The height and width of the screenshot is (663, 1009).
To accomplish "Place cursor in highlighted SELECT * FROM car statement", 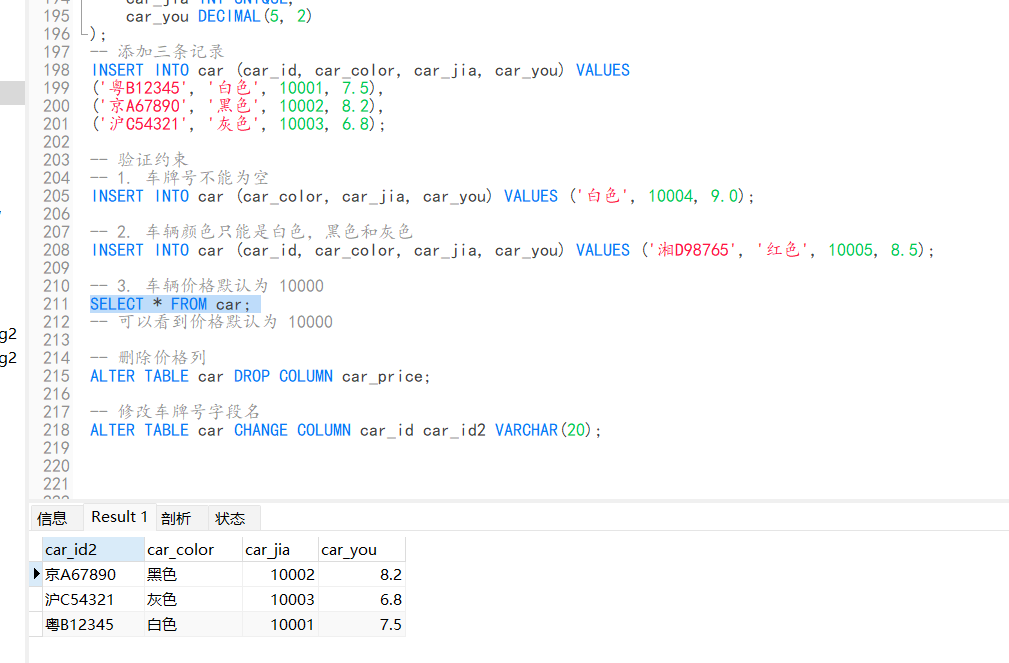I will point(175,304).
